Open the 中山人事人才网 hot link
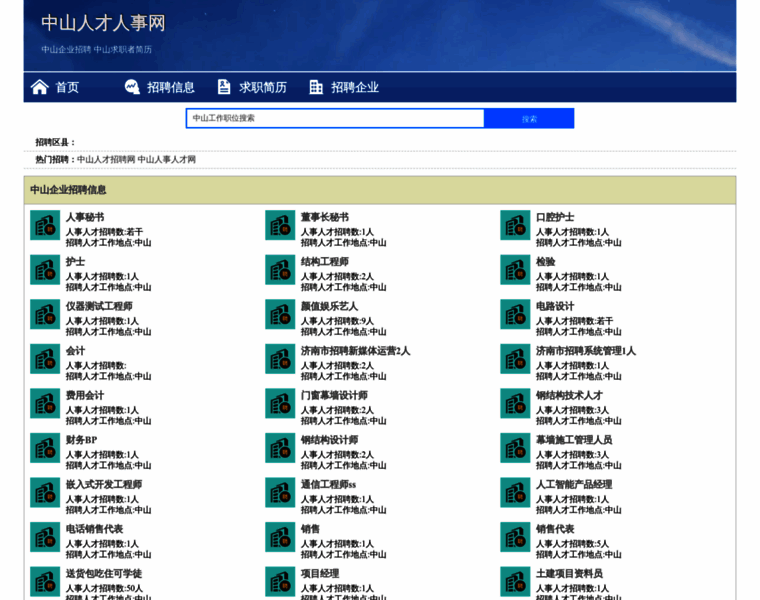This screenshot has width=760, height=600. coord(167,159)
